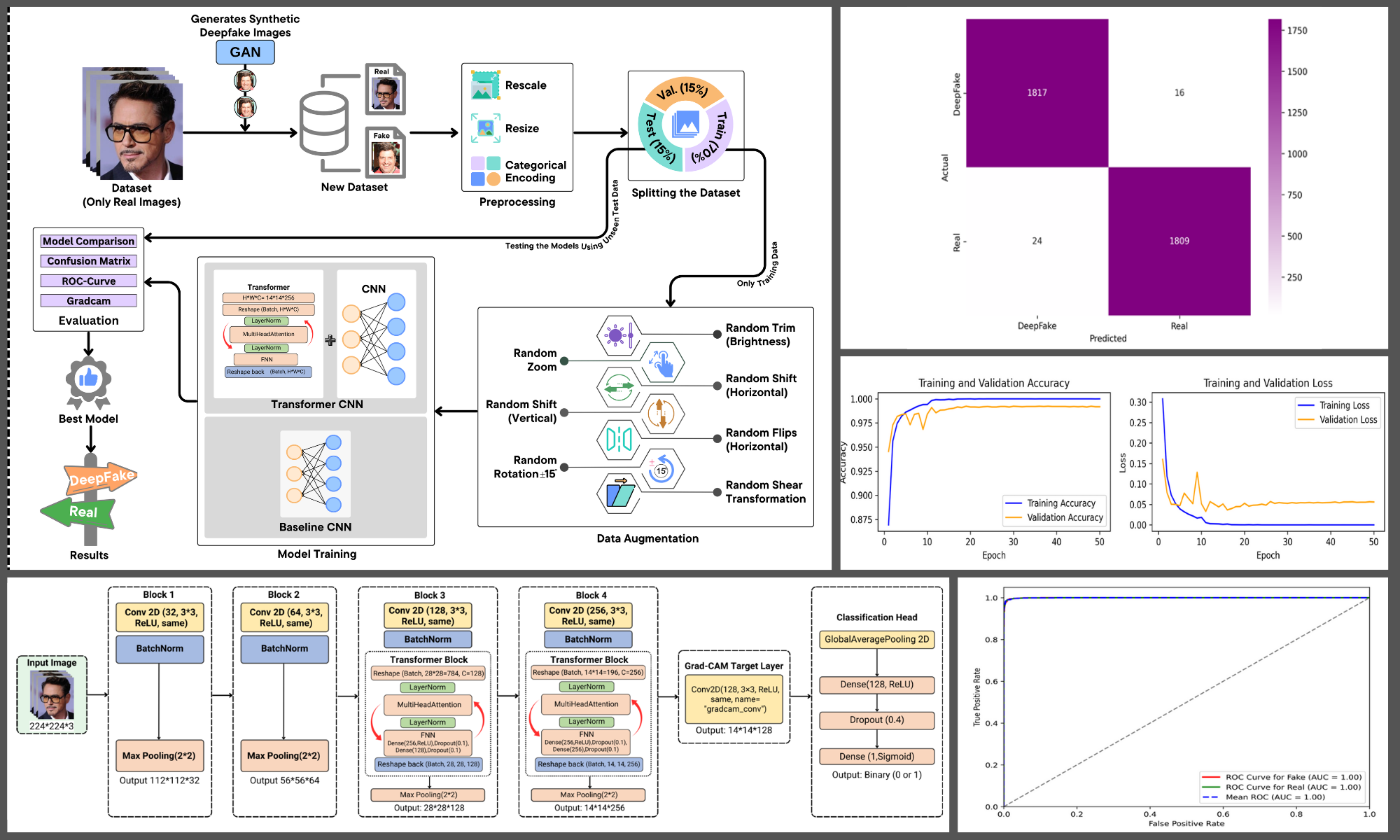Click the database cylinder icon
Image resolution: width=1400 pixels, height=840 pixels.
click(323, 124)
